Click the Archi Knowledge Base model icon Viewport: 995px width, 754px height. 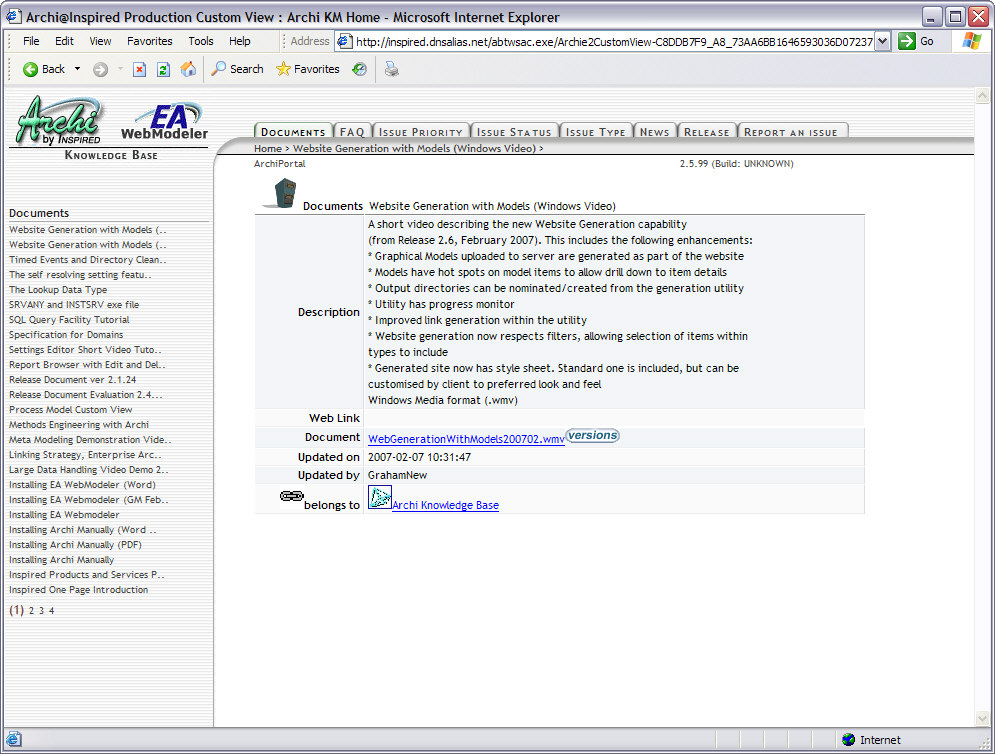tap(378, 496)
